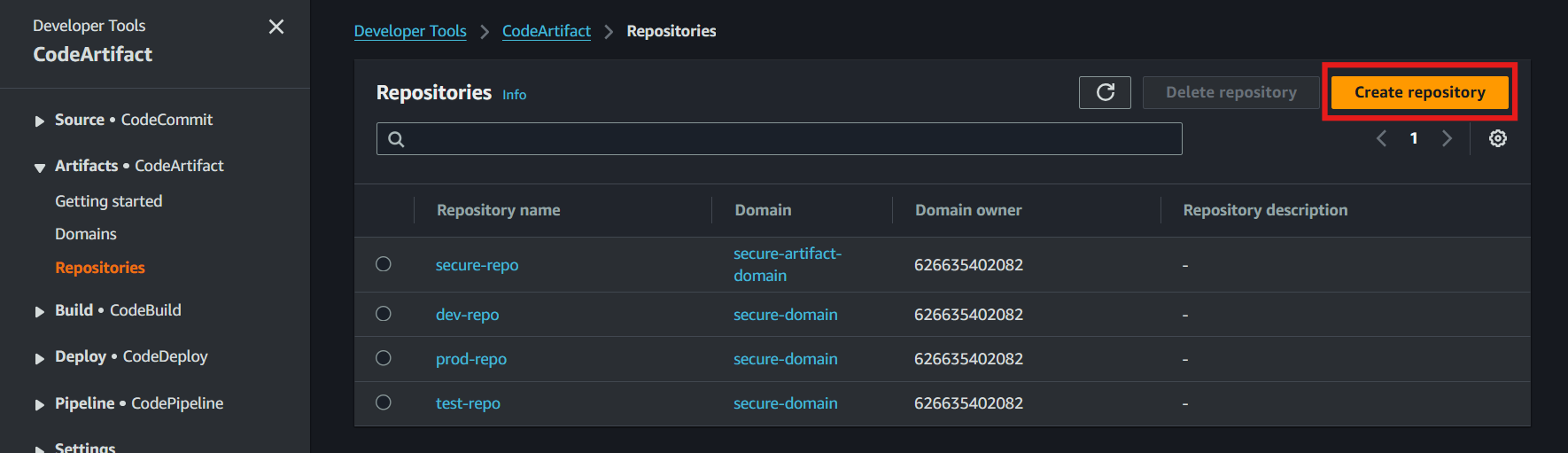Image resolution: width=1568 pixels, height=453 pixels.
Task: Focus the repositories search field
Action: pyautogui.click(x=779, y=139)
